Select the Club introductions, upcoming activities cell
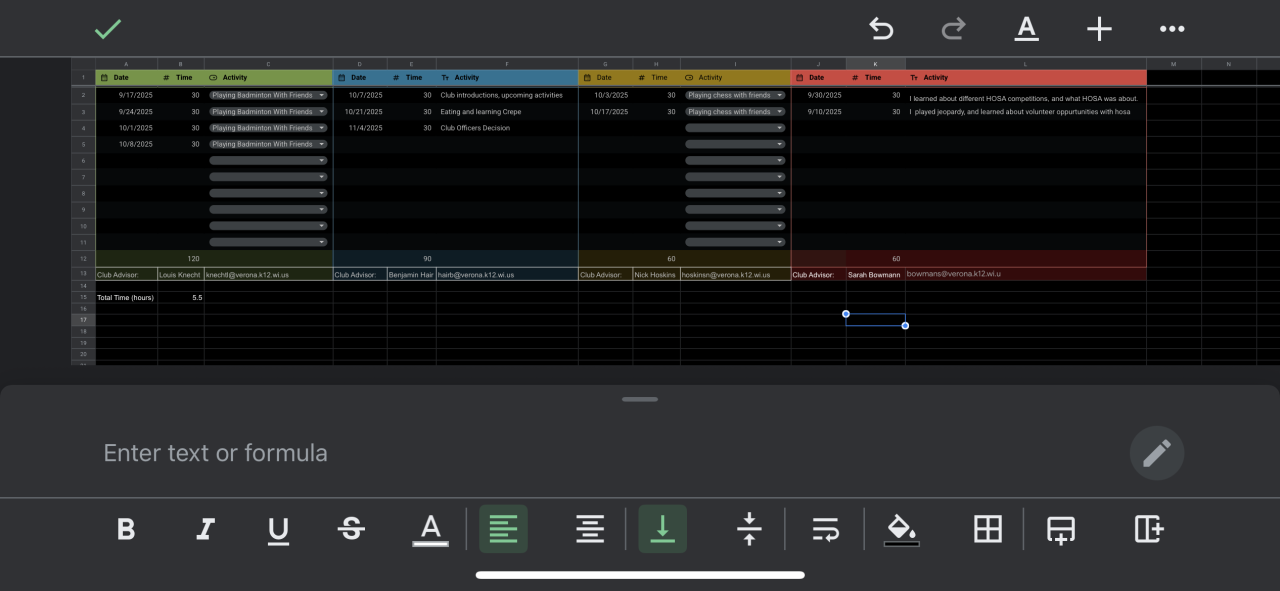The image size is (1280, 591). (507, 95)
